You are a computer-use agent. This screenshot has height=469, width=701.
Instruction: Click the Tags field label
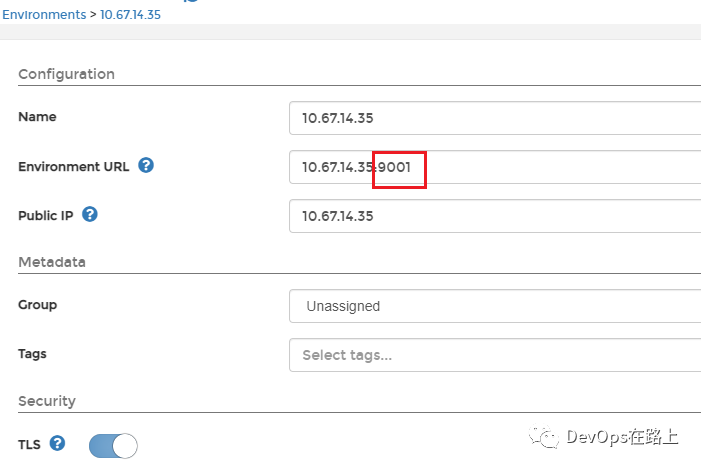[32, 353]
